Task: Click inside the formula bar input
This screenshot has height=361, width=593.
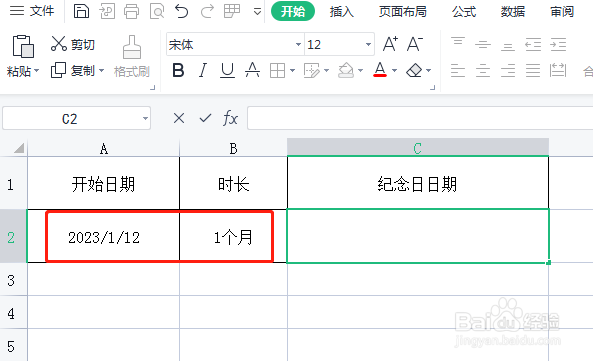Action: coord(420,118)
